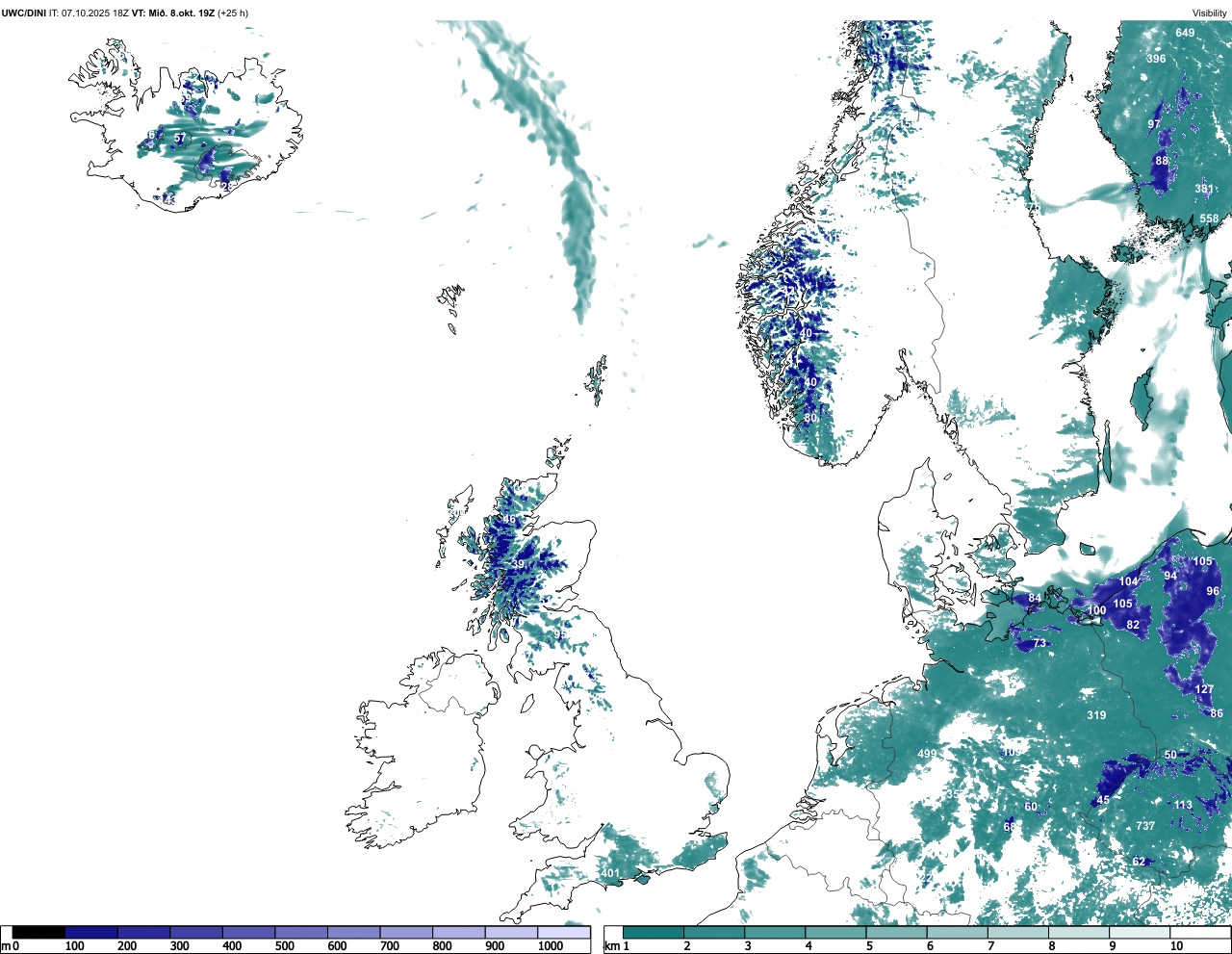
Task: Click the '45' value on the dark blue patch
Action: [1103, 801]
